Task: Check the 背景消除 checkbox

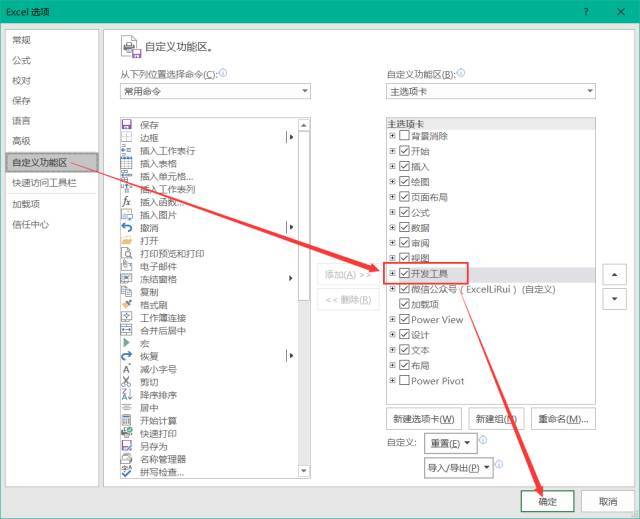Action: click(404, 135)
